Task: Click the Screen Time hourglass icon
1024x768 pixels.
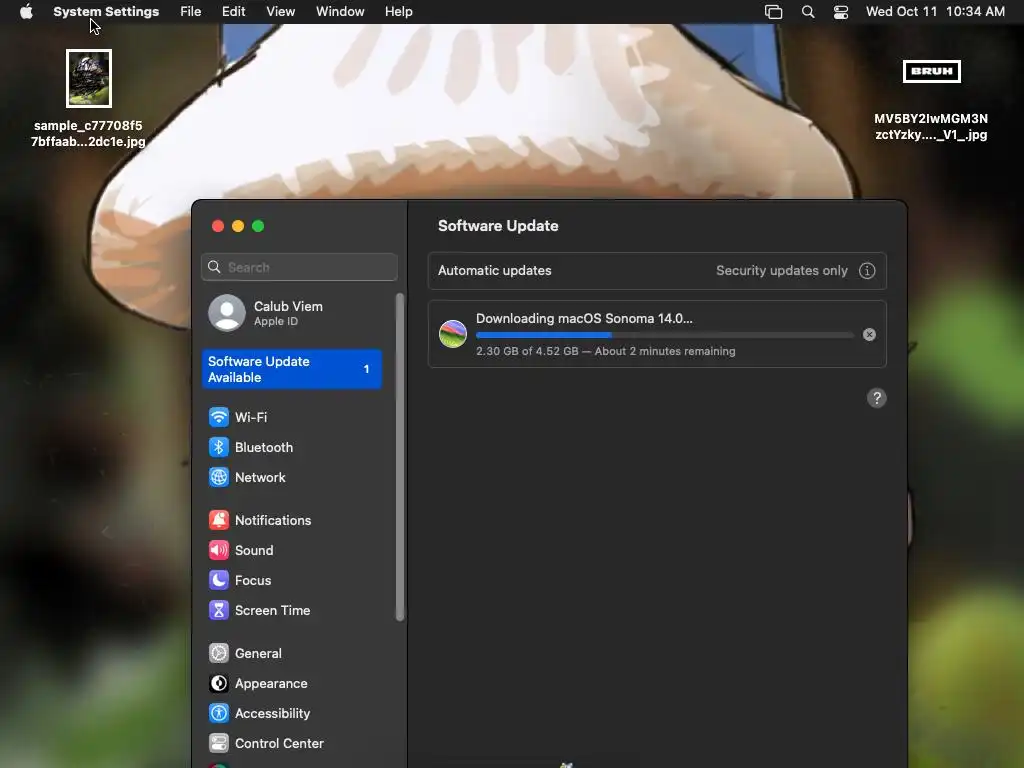Action: [219, 610]
